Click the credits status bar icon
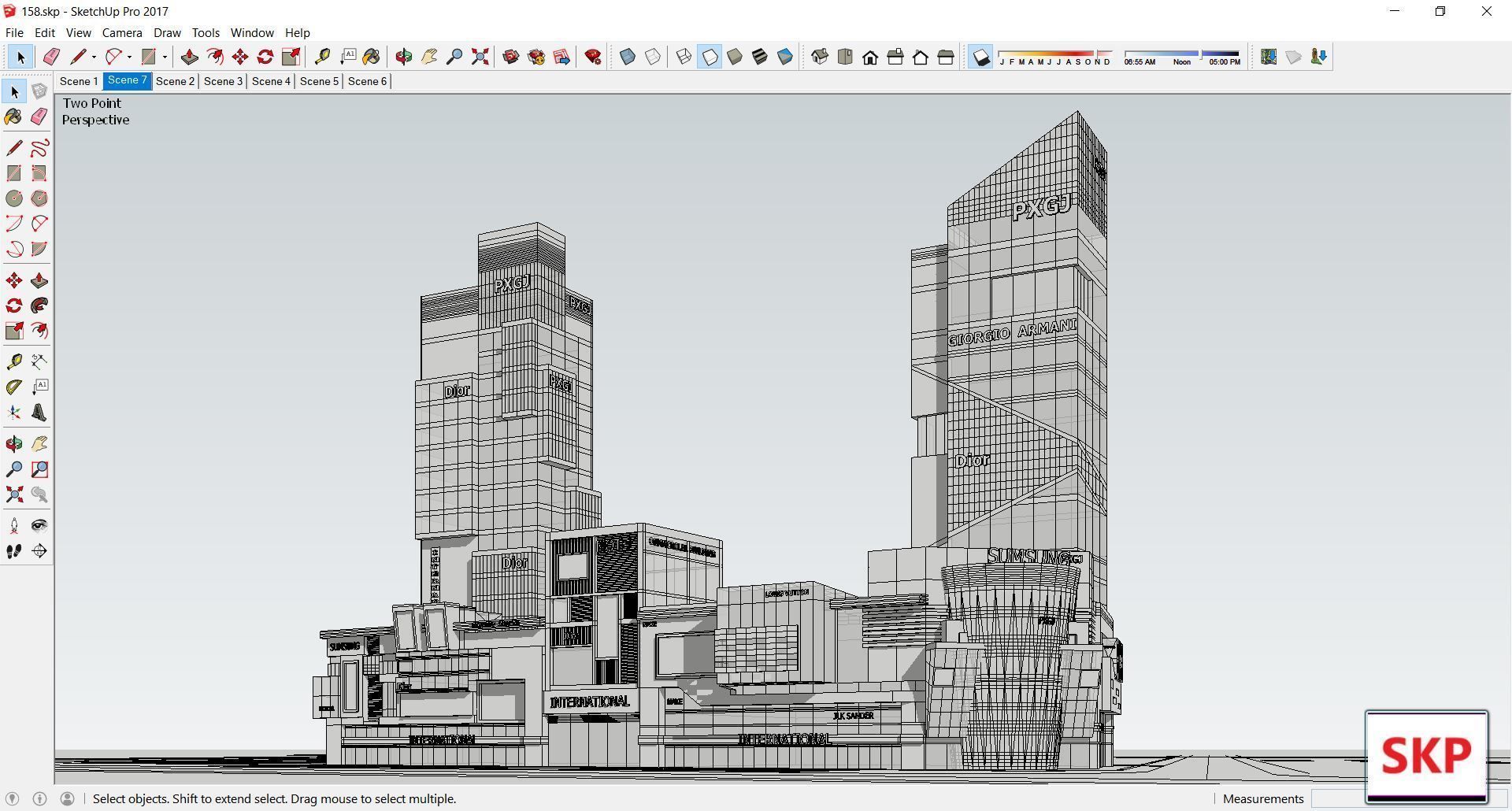This screenshot has width=1512, height=811. 39,798
